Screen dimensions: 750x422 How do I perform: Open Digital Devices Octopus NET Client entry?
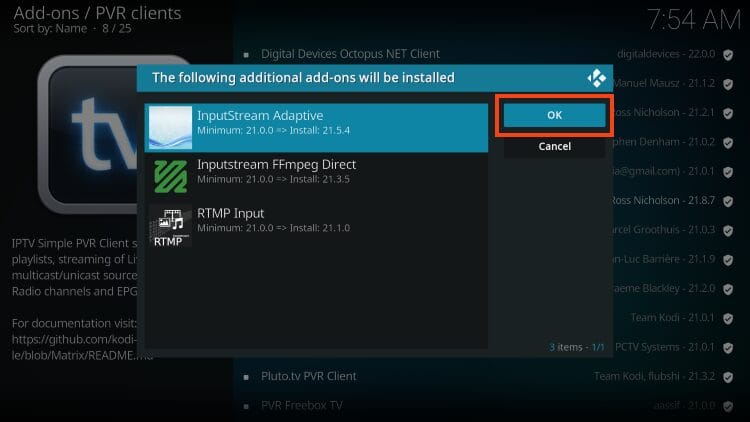click(x=350, y=53)
